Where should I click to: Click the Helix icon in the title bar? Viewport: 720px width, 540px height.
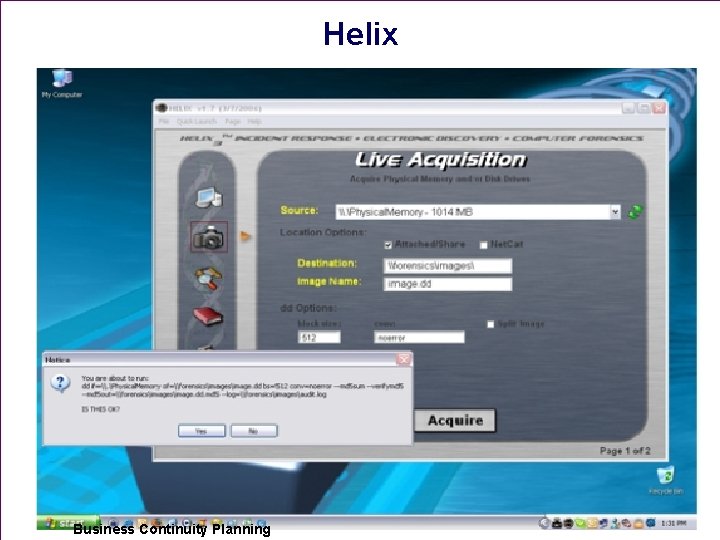161,108
